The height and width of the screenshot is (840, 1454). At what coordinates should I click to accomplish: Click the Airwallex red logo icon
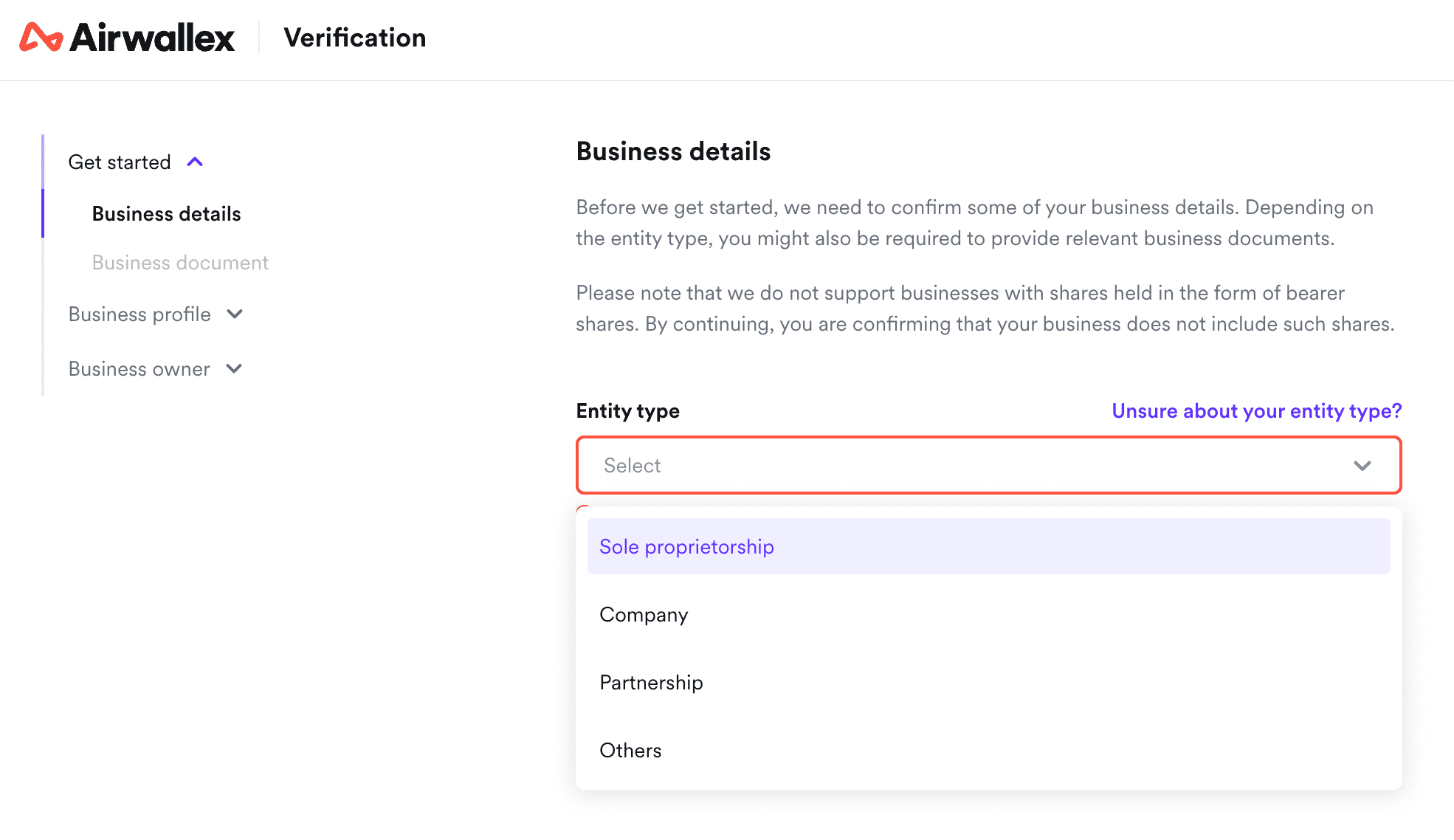point(41,38)
